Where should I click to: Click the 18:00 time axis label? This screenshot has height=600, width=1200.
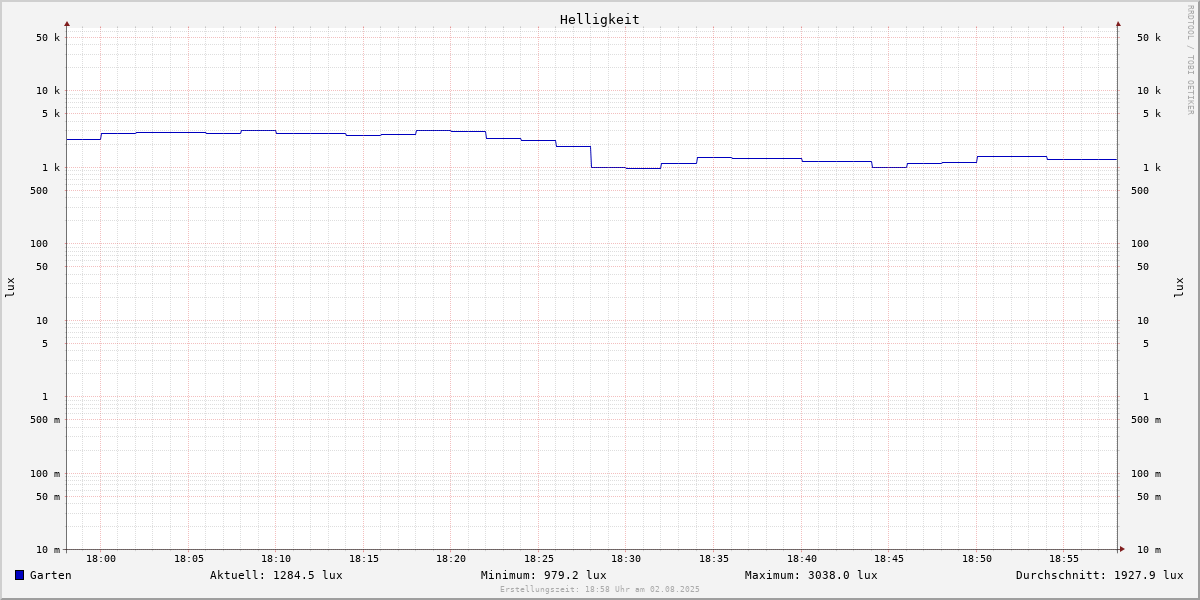101,559
